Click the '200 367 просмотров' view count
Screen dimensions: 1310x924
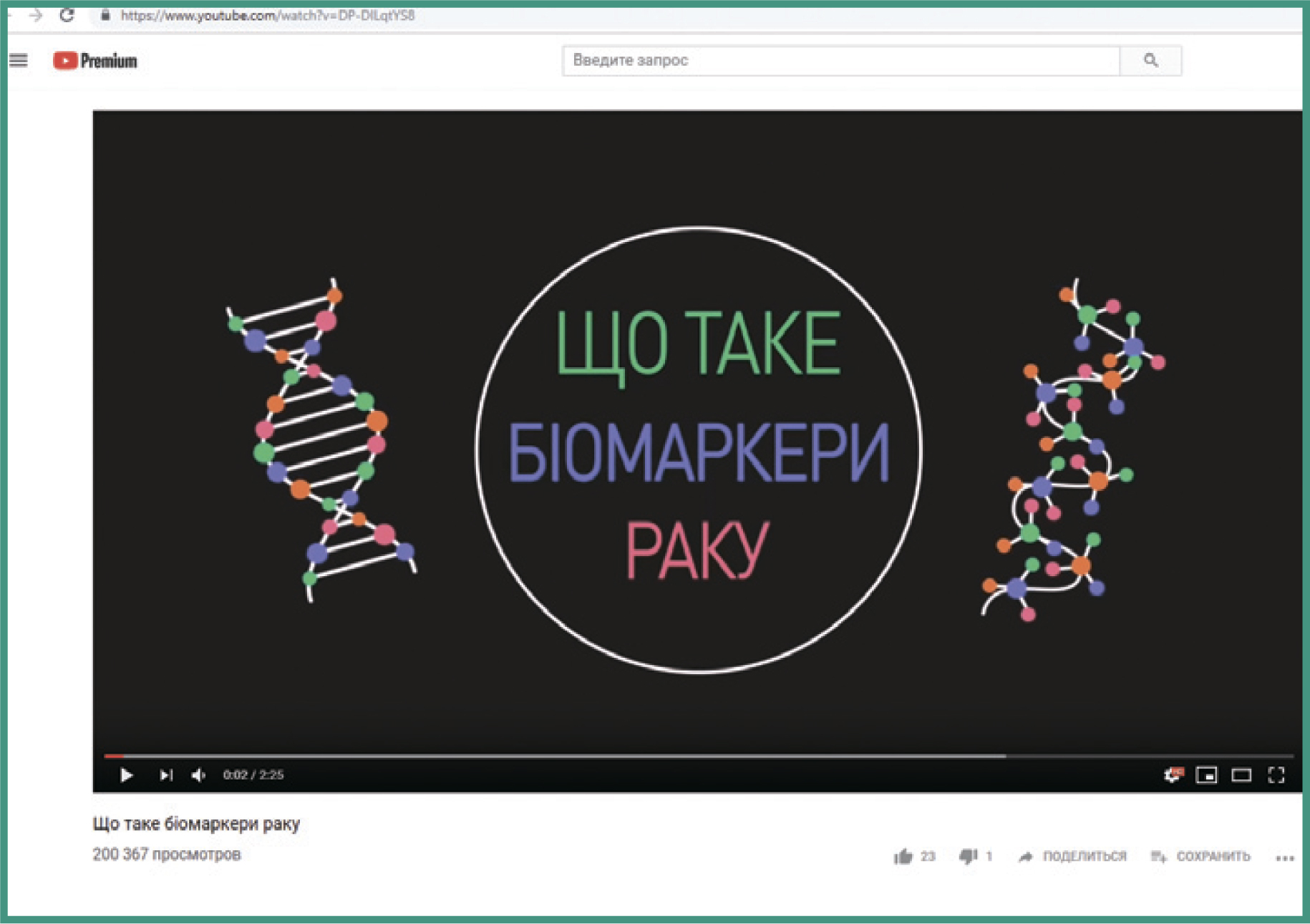(167, 855)
